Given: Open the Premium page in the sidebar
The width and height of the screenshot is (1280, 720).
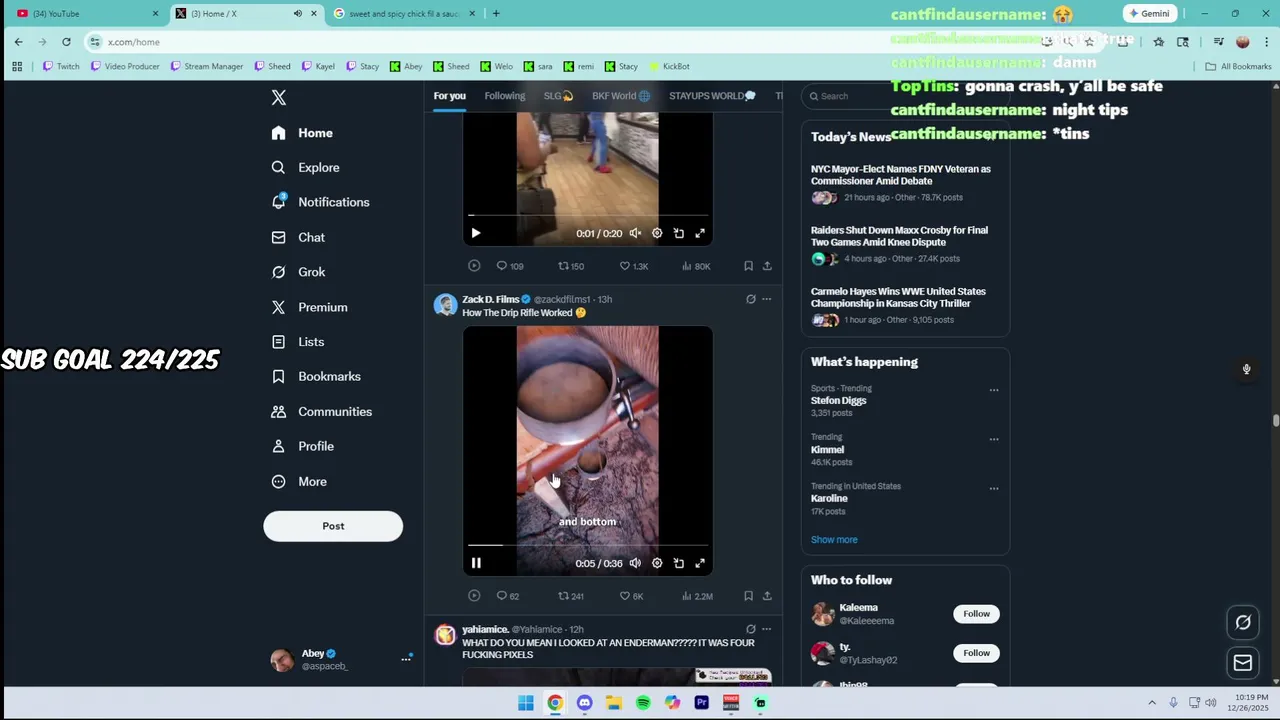Looking at the screenshot, I should coord(309,307).
